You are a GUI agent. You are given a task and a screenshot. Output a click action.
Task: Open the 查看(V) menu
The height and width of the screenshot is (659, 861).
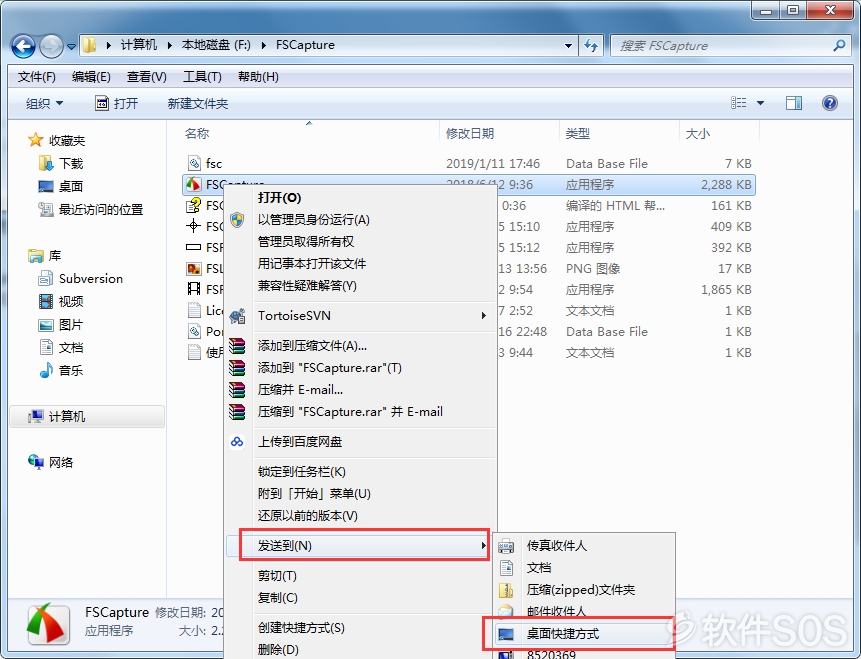click(x=147, y=77)
